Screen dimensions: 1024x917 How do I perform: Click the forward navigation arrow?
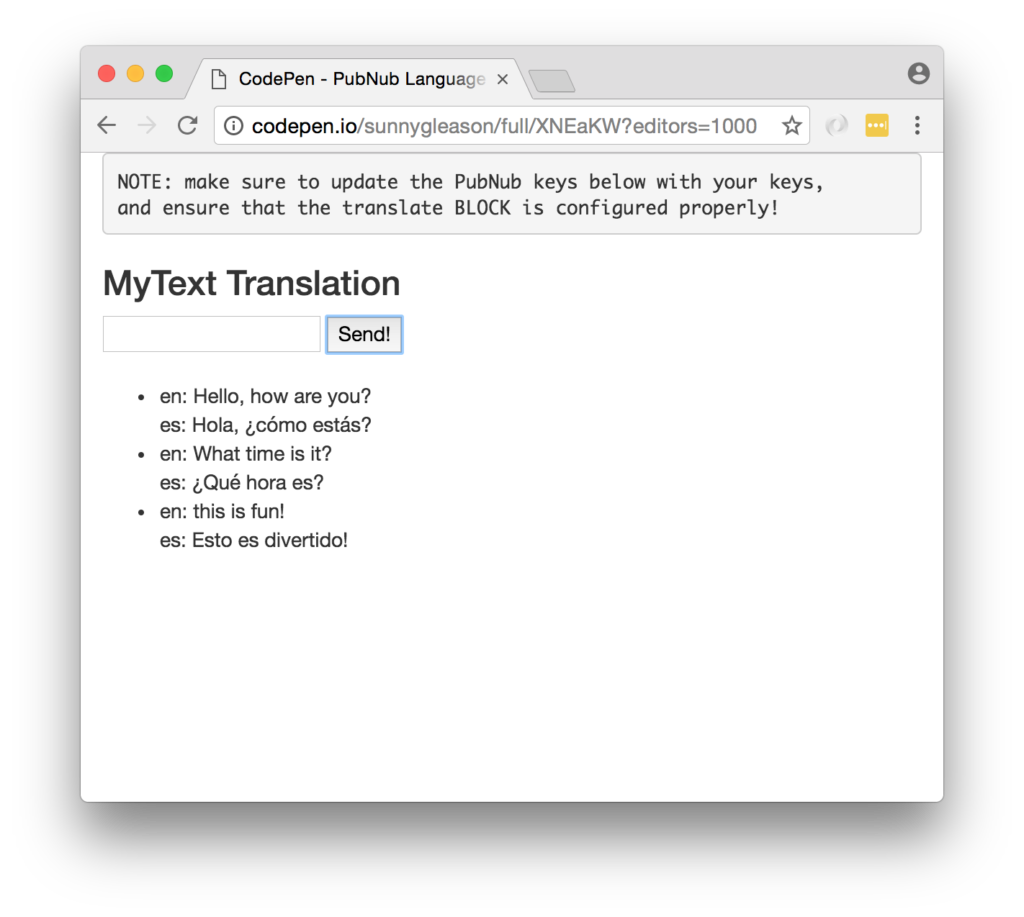[146, 125]
